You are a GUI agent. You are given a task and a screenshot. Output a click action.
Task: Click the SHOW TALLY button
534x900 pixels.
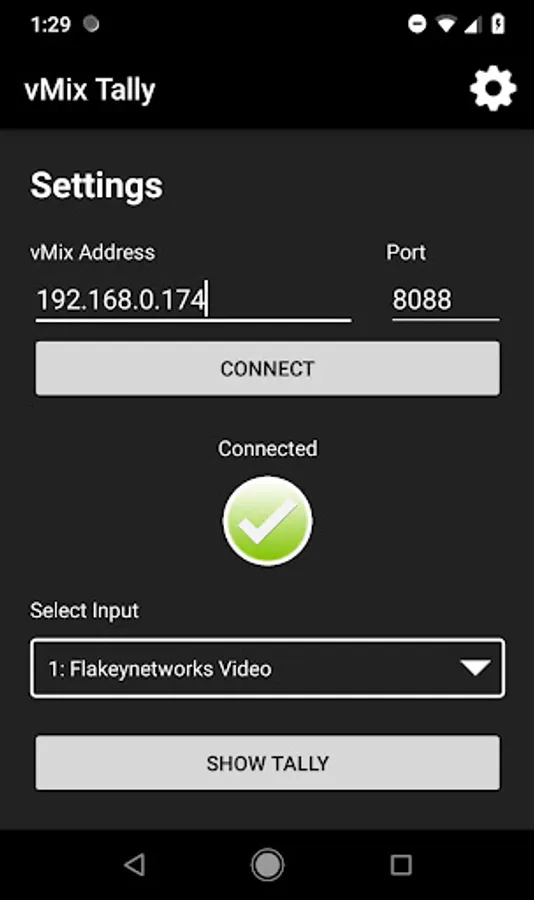click(x=268, y=763)
